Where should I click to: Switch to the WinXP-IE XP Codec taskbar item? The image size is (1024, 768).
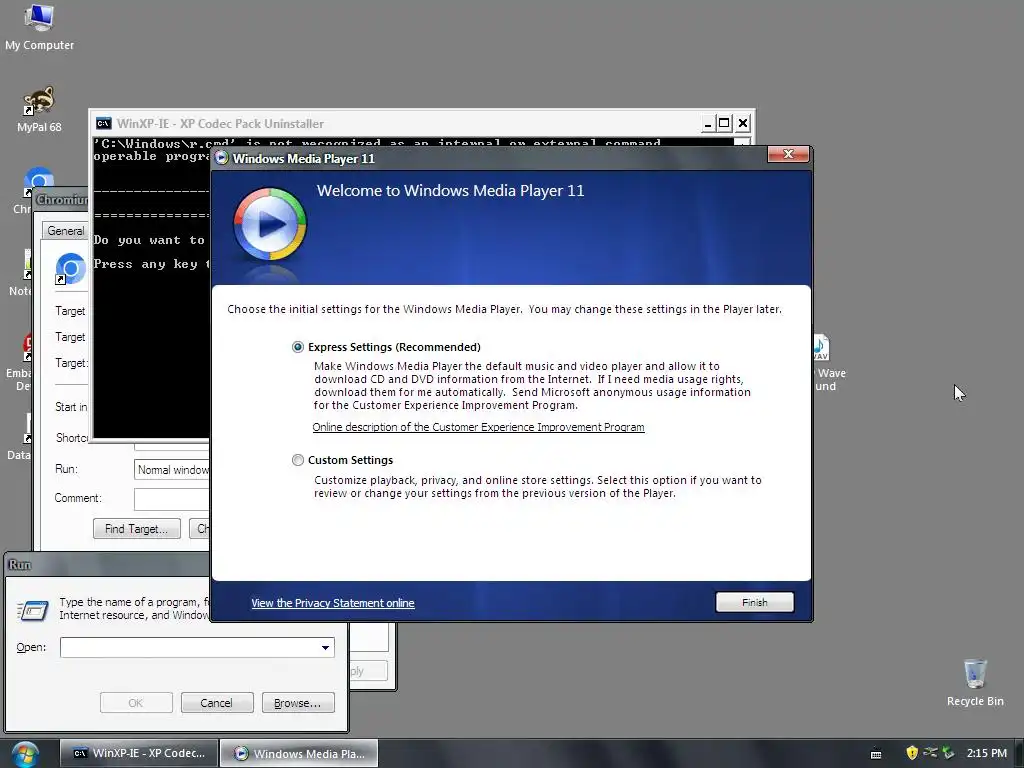click(138, 753)
